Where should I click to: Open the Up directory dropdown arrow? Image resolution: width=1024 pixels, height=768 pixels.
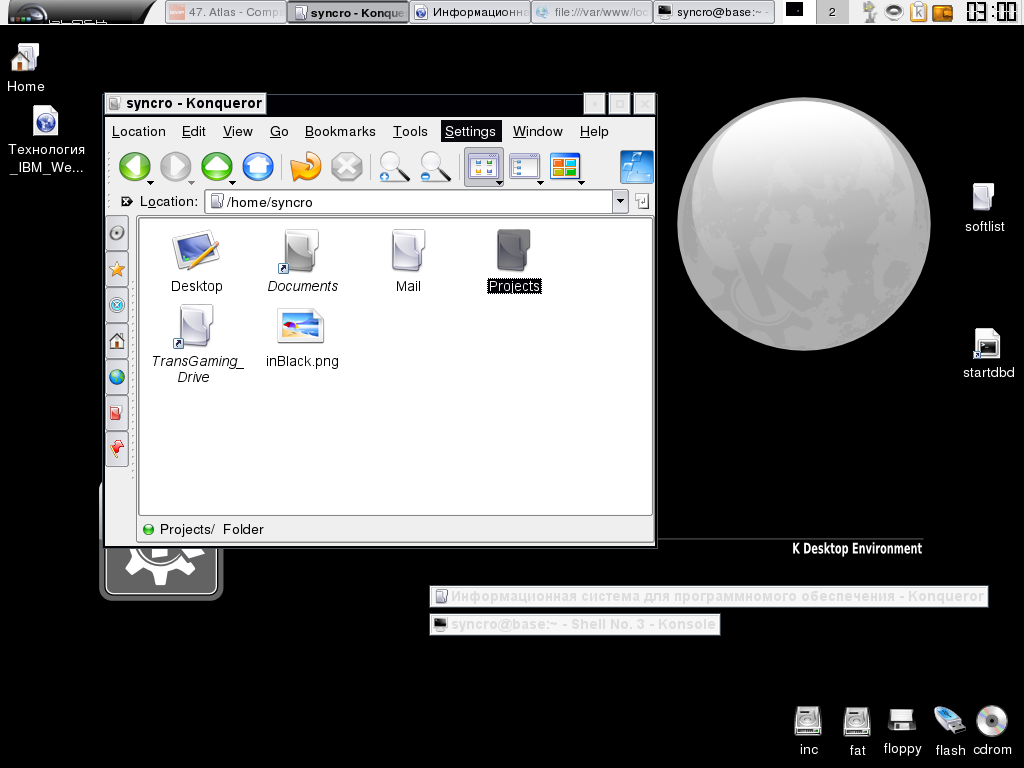pos(232,182)
